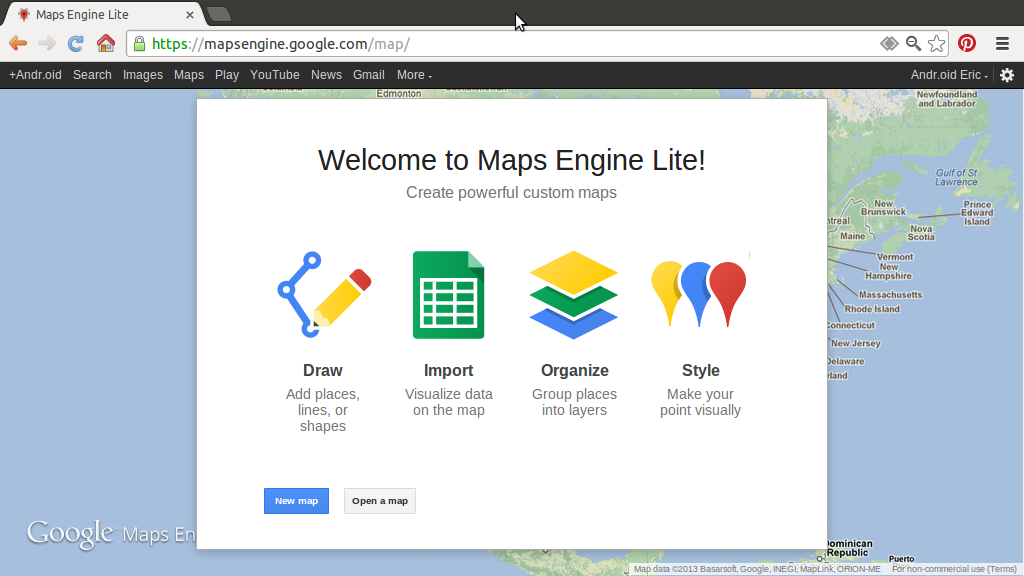Open the browser menu button

point(1001,43)
